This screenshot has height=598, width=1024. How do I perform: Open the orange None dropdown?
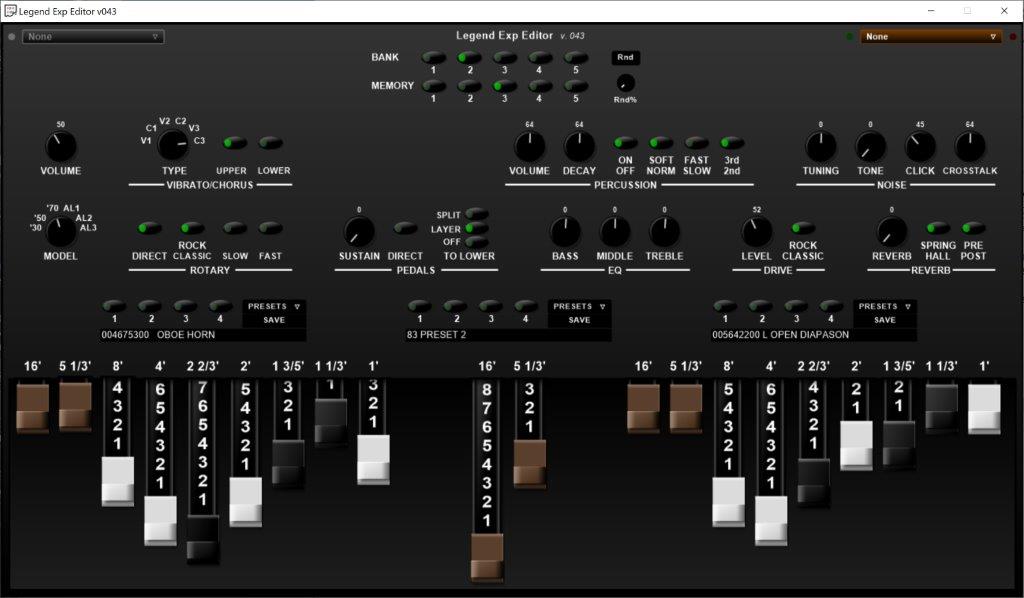click(x=930, y=37)
